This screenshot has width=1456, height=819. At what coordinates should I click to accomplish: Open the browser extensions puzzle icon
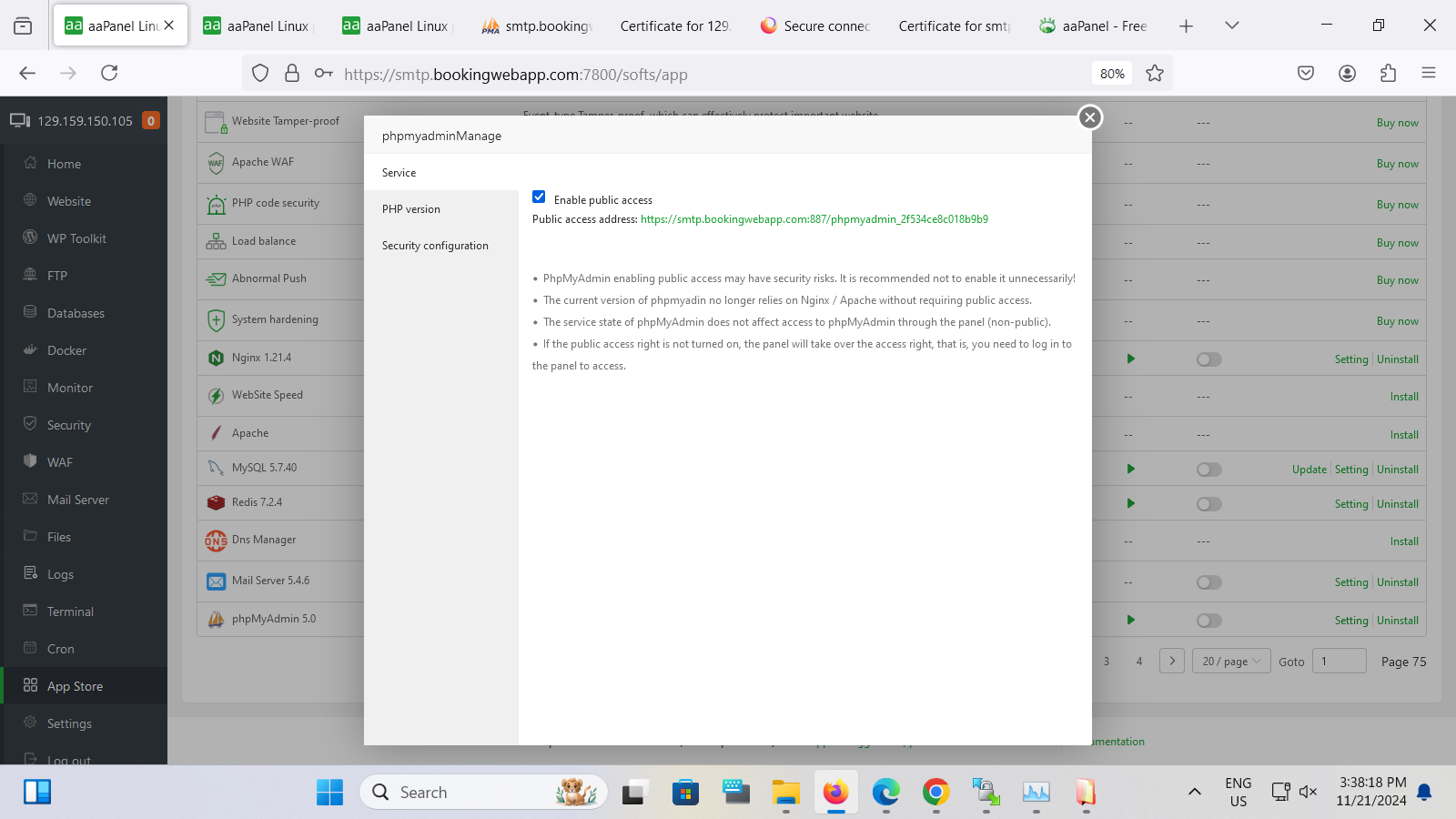[x=1388, y=73]
